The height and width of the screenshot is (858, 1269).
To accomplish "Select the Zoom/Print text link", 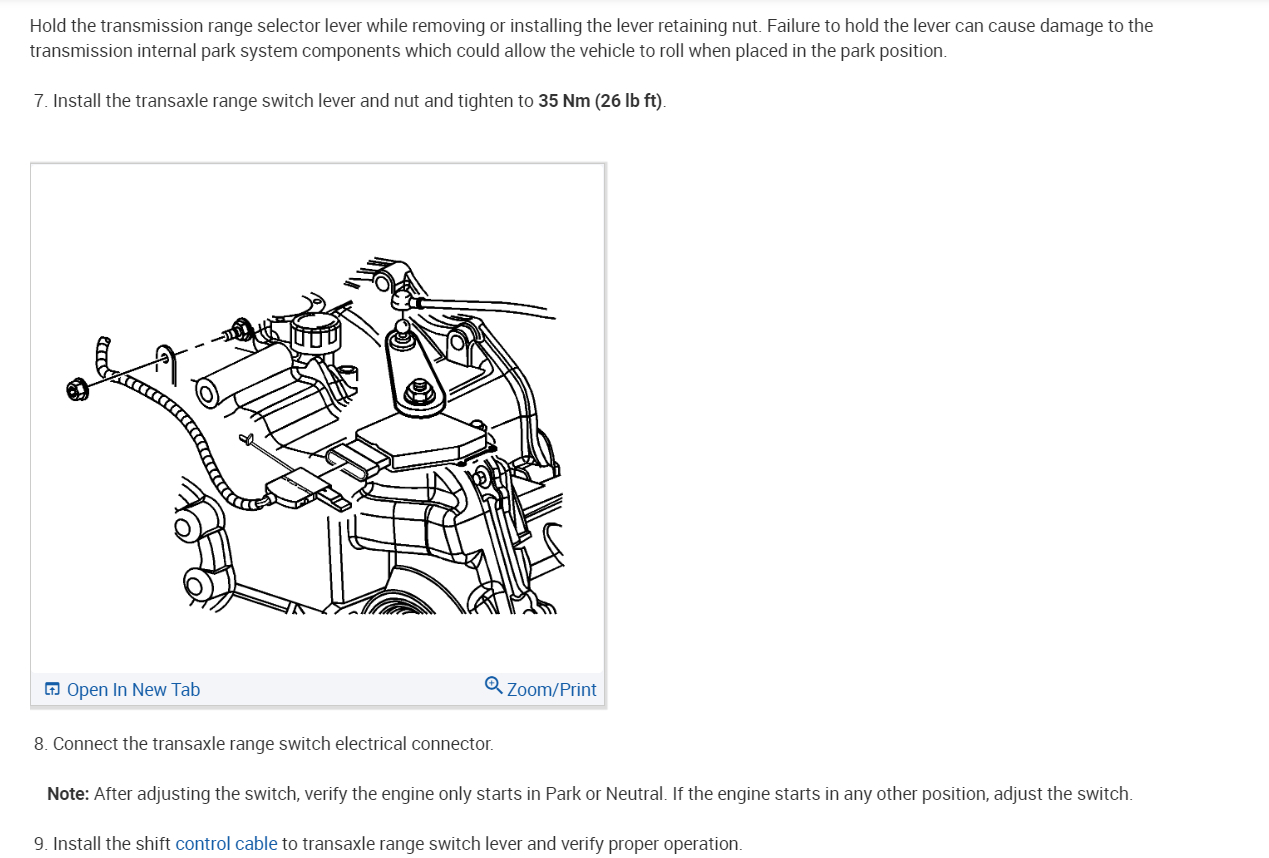I will click(x=551, y=690).
